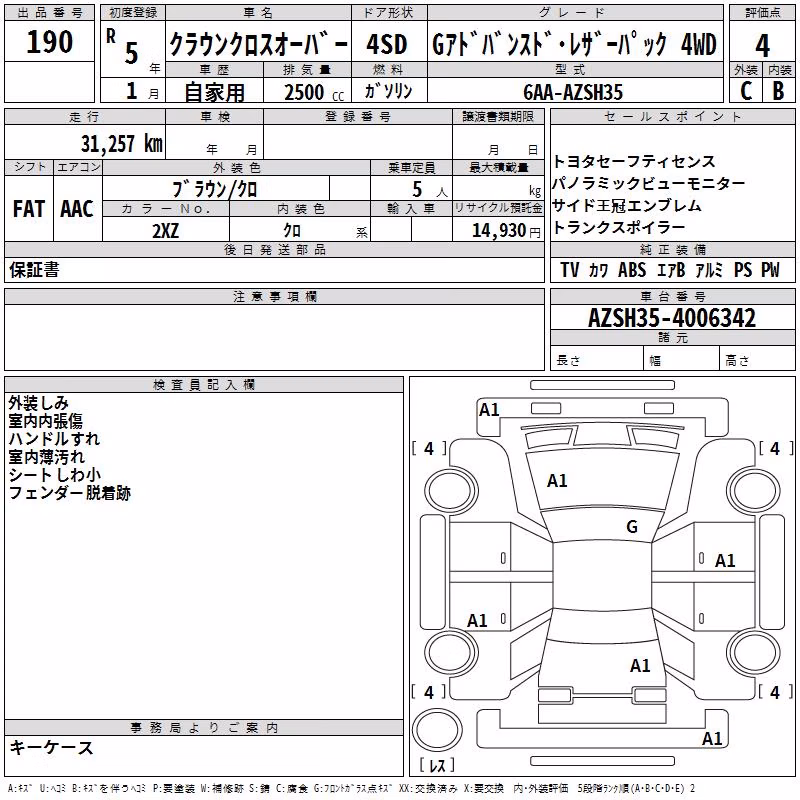
Task: Click the セールスポイント header
Action: (673, 117)
